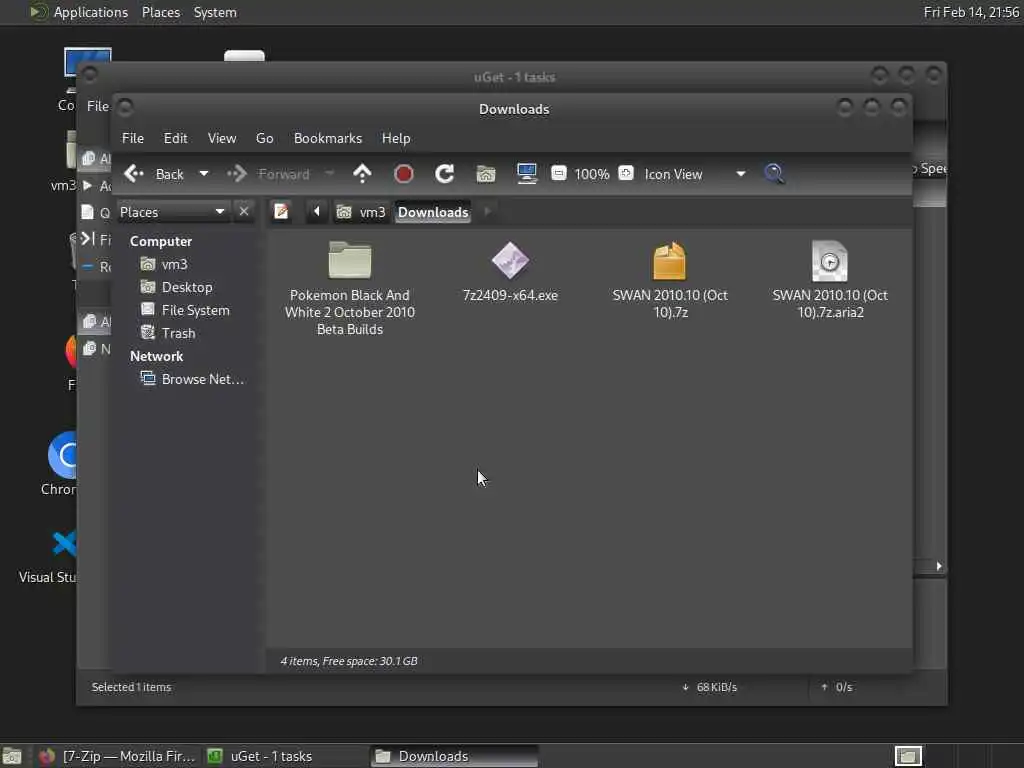Viewport: 1024px width, 768px height.
Task: Toggle the text location entry pencil icon
Action: (281, 212)
